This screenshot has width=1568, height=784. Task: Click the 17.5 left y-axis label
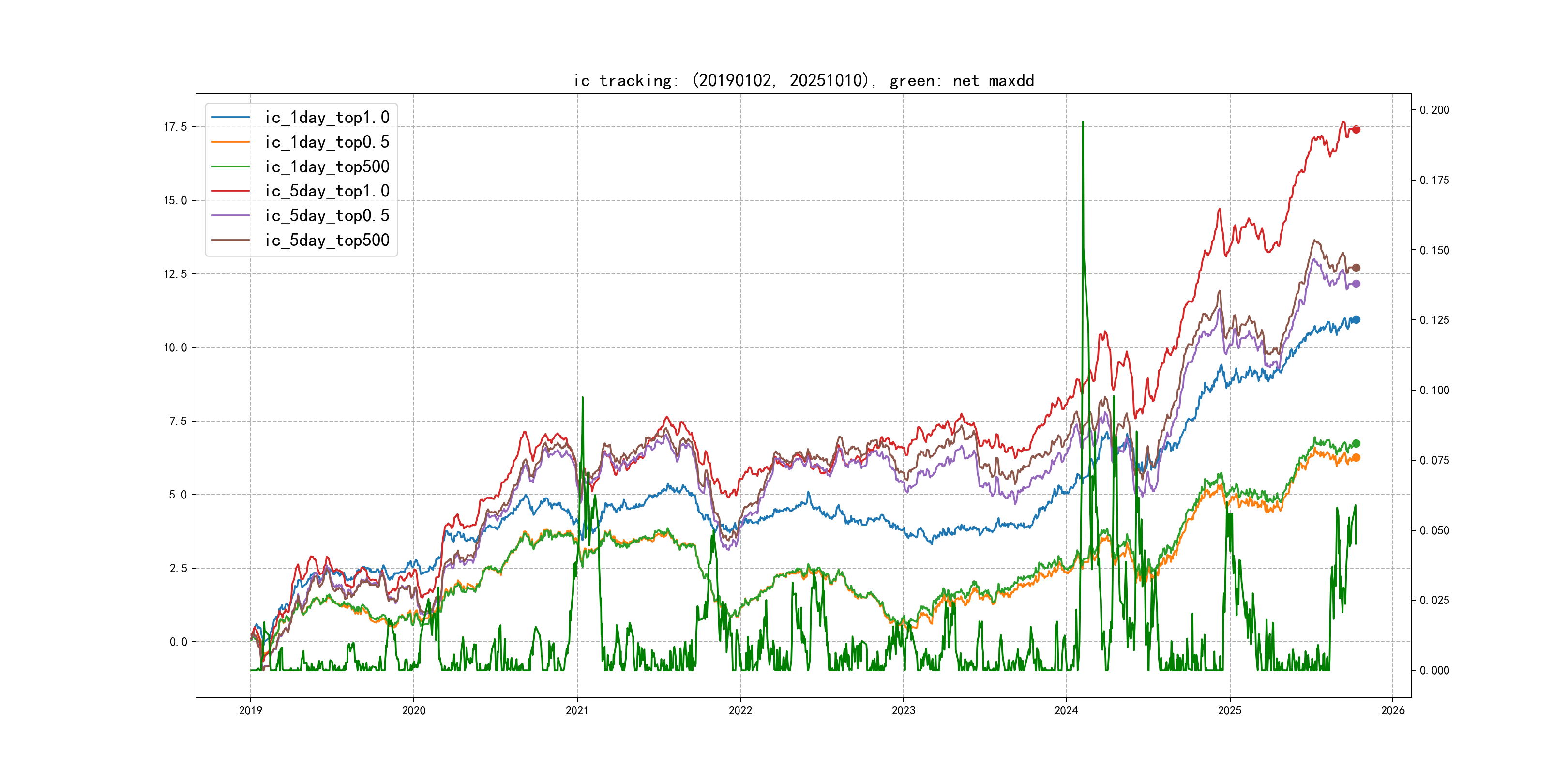pyautogui.click(x=175, y=127)
